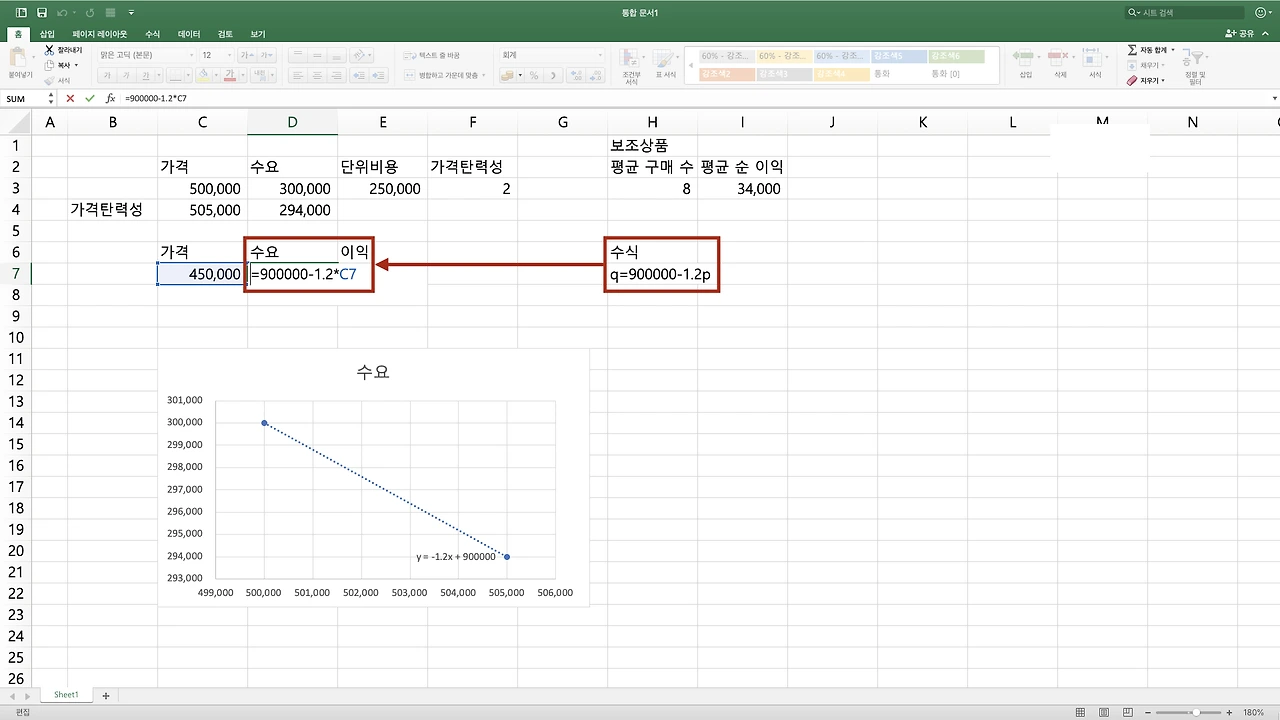The image size is (1280, 720).
Task: Click the smiley feedback icon
Action: (x=1260, y=13)
